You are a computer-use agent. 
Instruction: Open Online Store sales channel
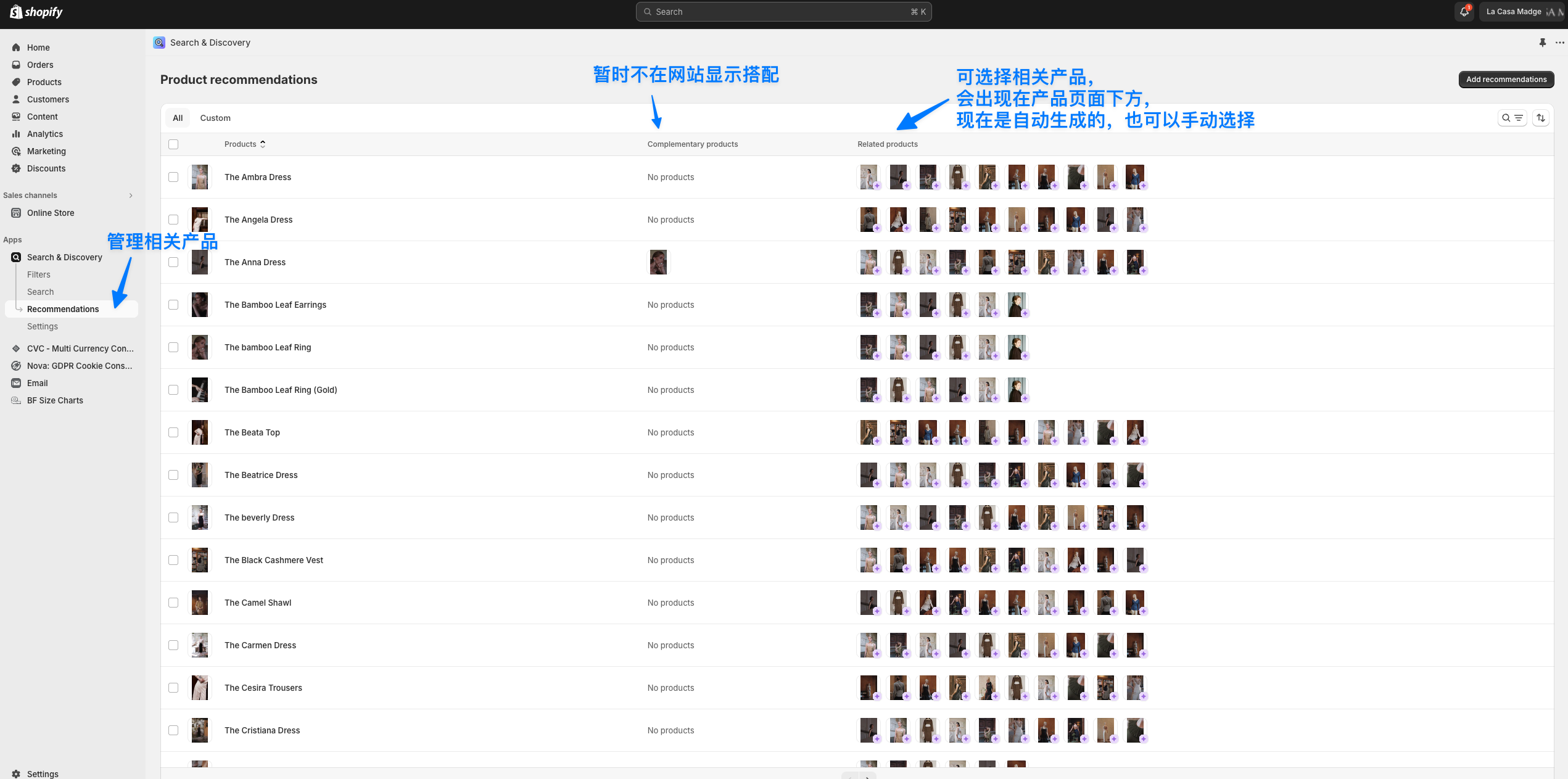pyautogui.click(x=50, y=213)
